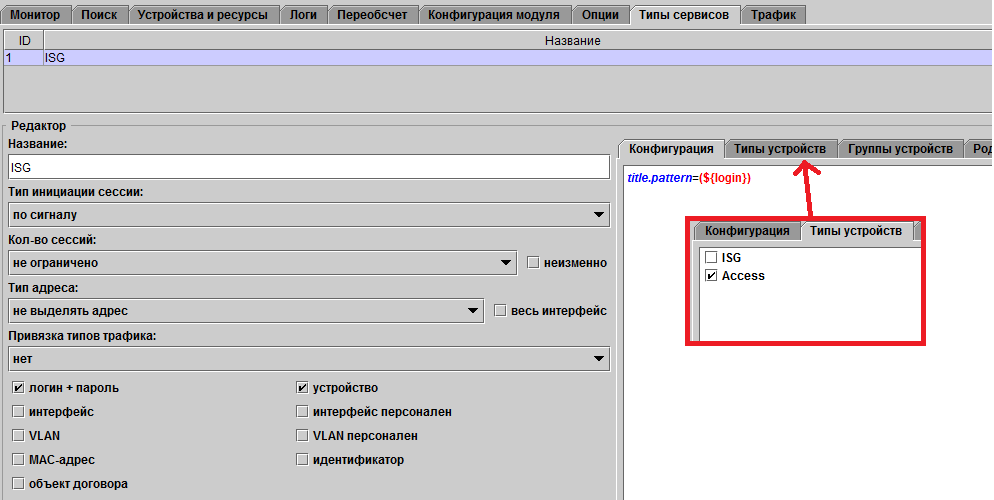Select the ISG row in table
Screen dimensions: 994x500
tap(498, 58)
